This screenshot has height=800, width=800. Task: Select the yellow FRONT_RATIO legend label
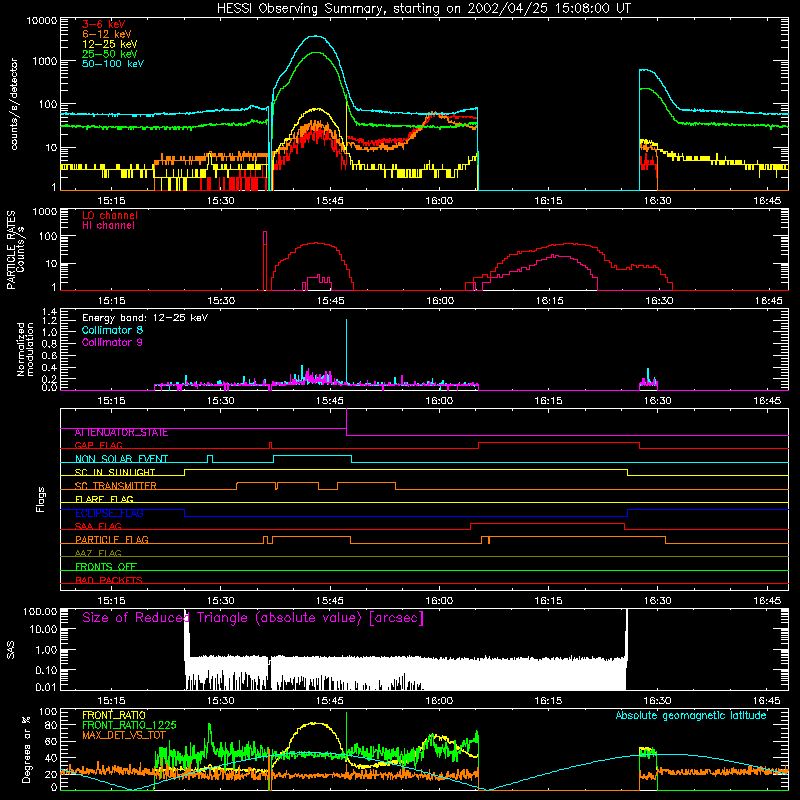coord(114,715)
